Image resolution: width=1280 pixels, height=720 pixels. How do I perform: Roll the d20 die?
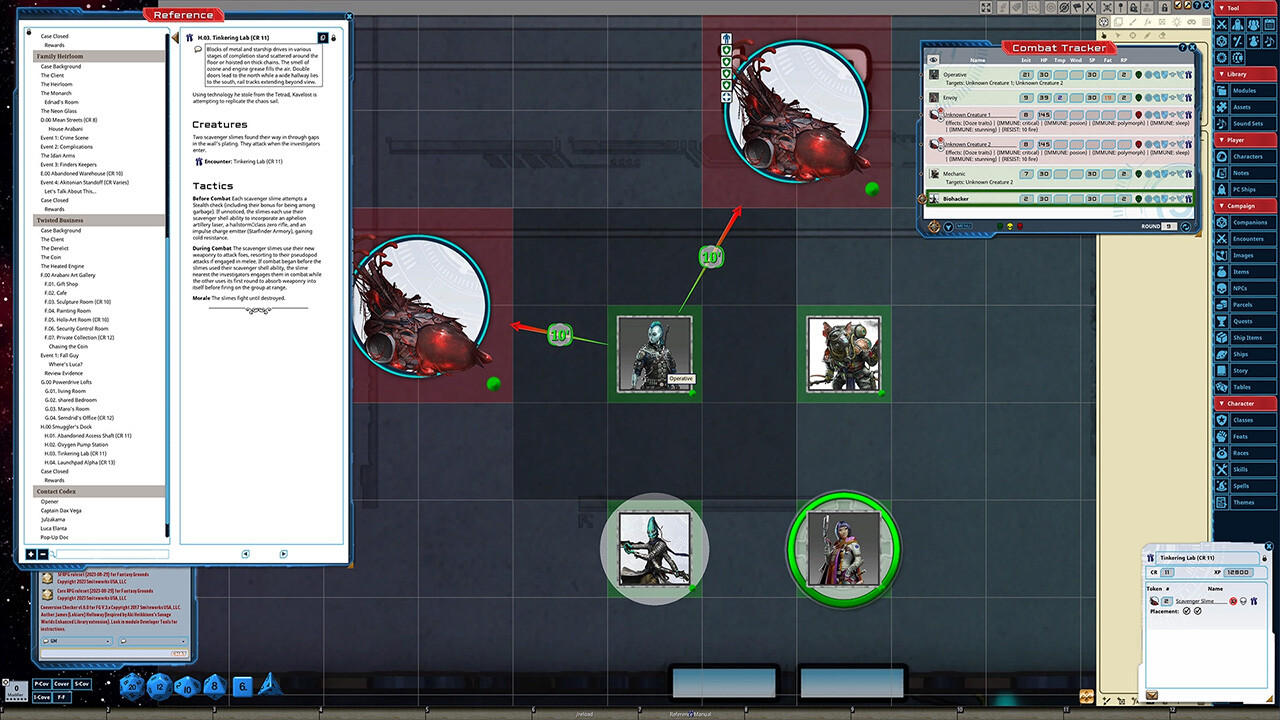pyautogui.click(x=132, y=685)
